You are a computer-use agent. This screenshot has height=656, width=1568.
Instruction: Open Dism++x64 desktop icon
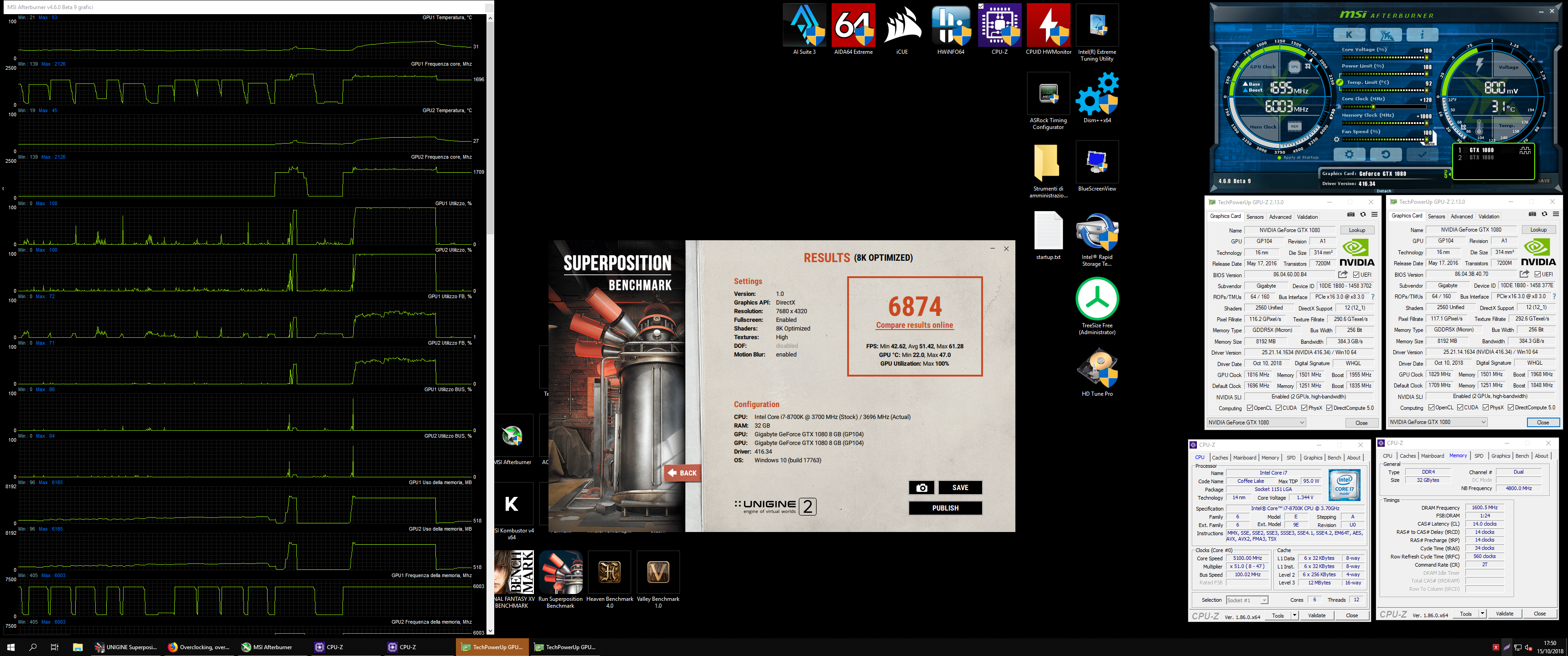(x=1097, y=98)
